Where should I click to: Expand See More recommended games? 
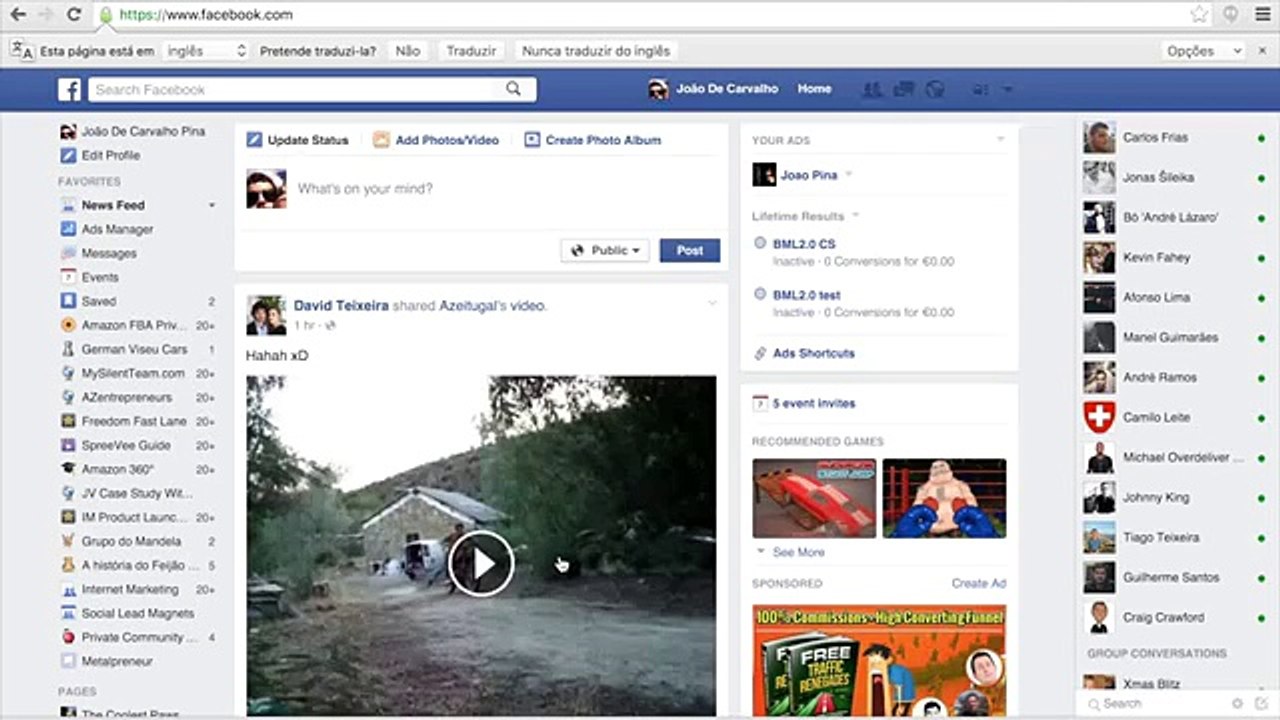pyautogui.click(x=790, y=552)
